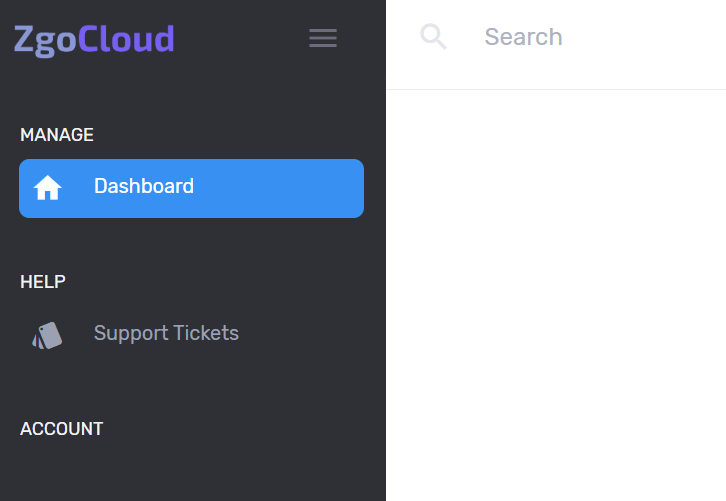
Task: Open the Support Tickets menu item
Action: pos(191,334)
